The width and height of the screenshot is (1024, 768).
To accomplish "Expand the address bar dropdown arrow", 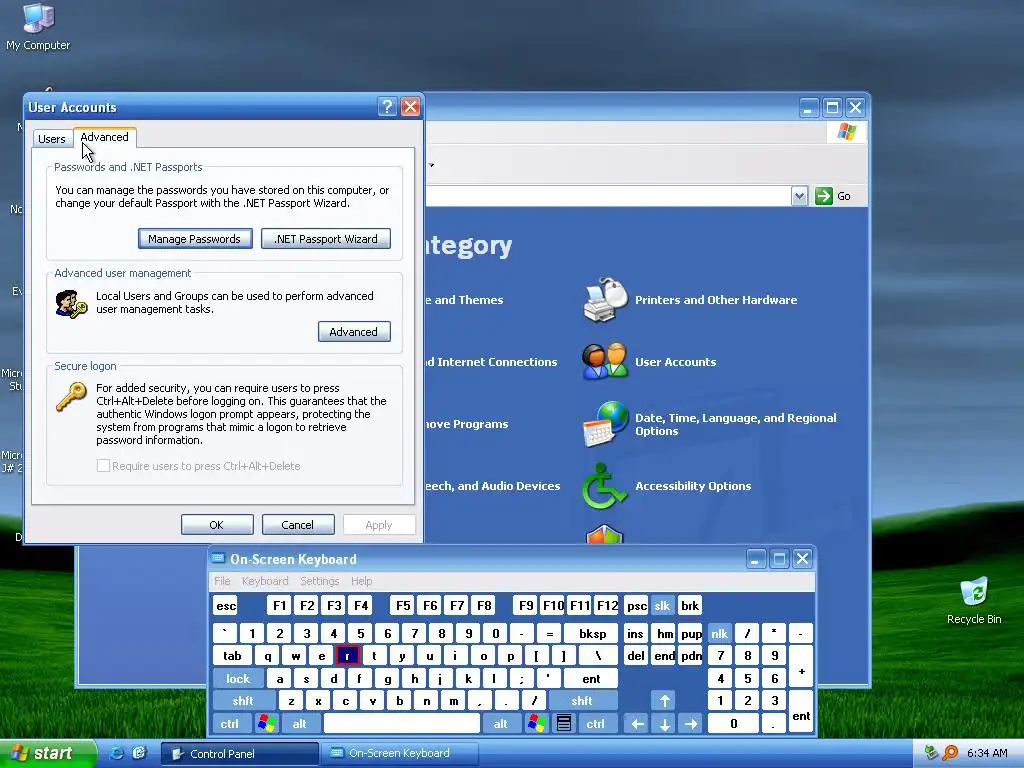I will tap(799, 196).
